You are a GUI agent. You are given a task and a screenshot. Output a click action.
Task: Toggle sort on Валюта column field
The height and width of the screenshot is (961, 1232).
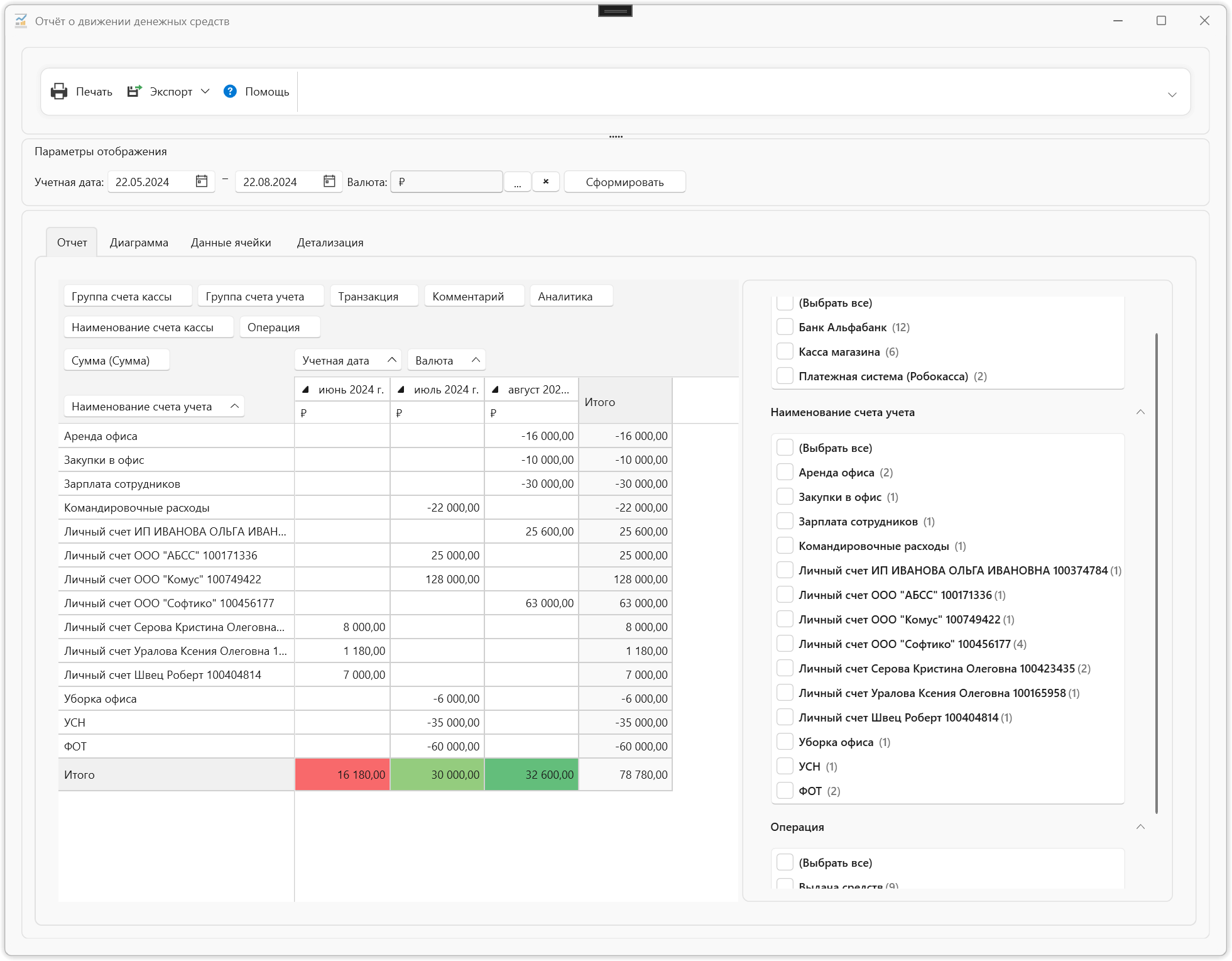click(446, 361)
